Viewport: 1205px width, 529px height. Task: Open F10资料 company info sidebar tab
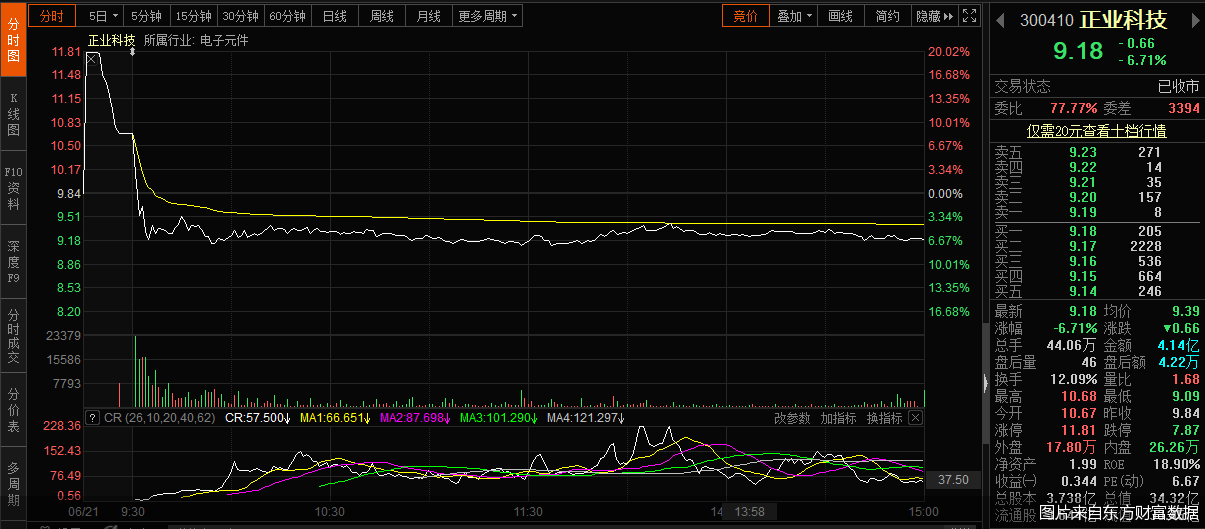pos(13,188)
